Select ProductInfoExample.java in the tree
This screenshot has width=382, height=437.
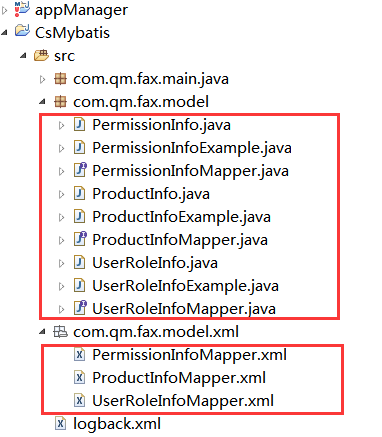pos(182,217)
